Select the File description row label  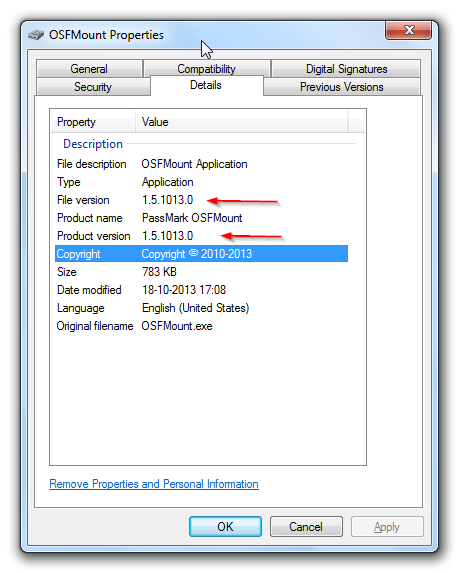(x=92, y=164)
